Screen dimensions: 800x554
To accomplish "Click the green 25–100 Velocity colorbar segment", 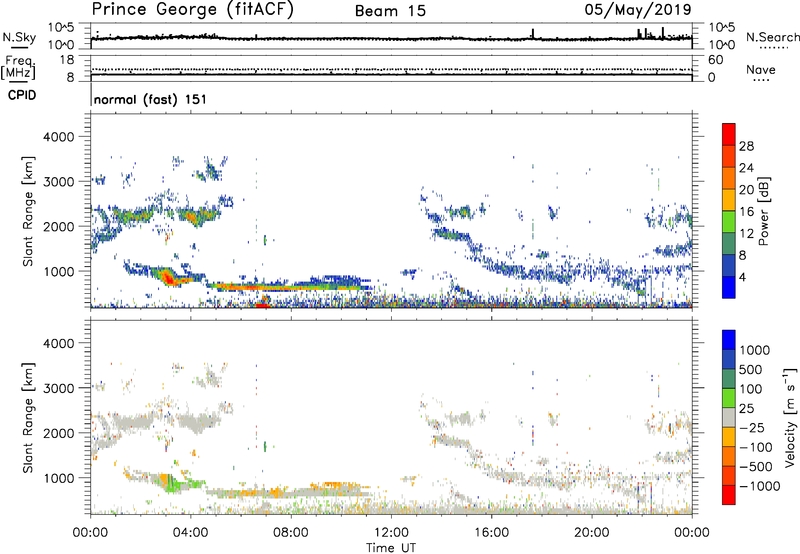I will (729, 398).
